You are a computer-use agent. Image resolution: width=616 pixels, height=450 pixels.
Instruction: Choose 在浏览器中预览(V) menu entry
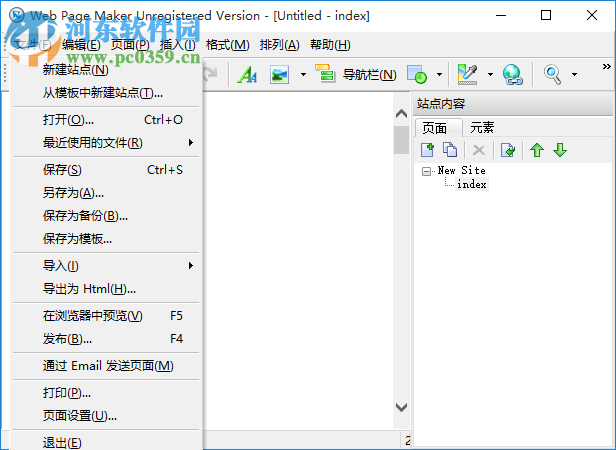point(106,316)
